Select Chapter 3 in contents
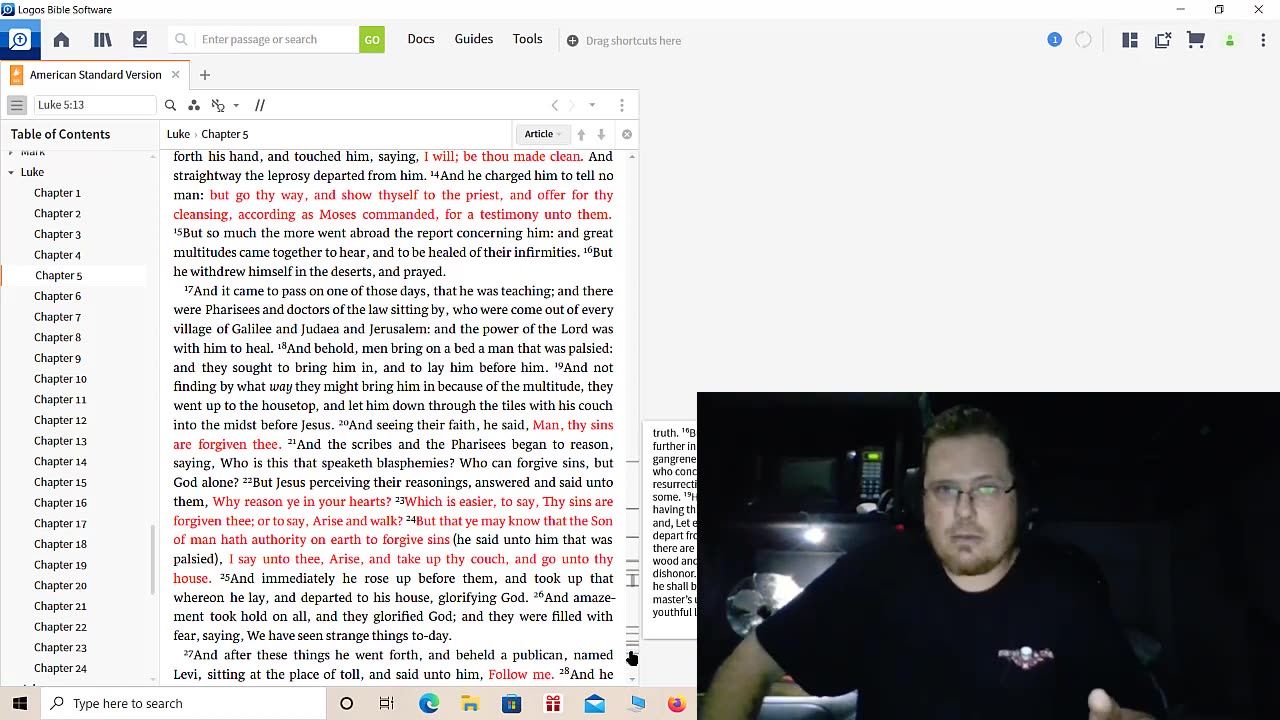Screen dimensions: 1280x720 coord(57,234)
